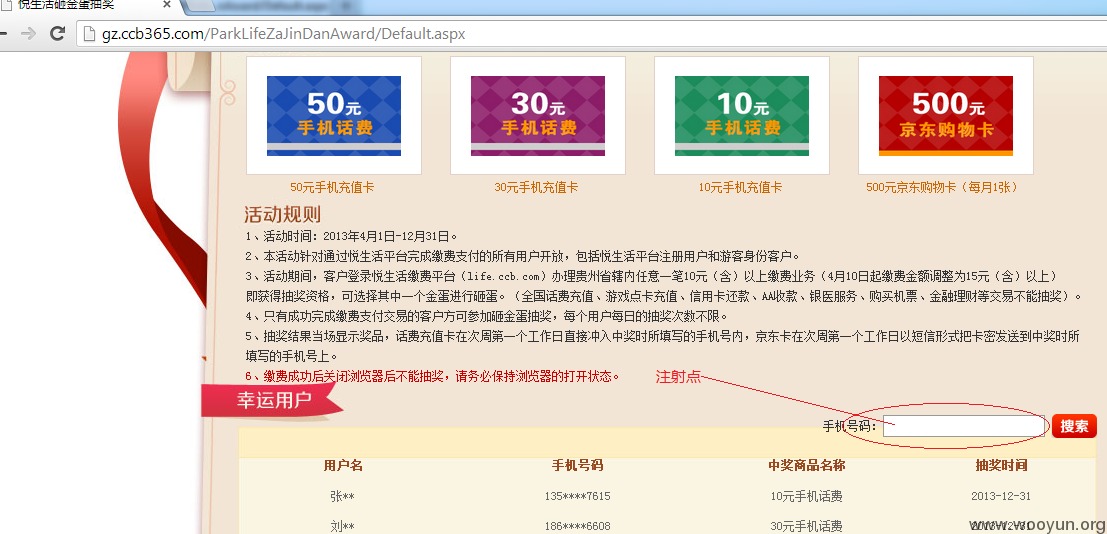Click the 抽奖时间 column header
Image resolution: width=1107 pixels, height=534 pixels.
point(1001,465)
